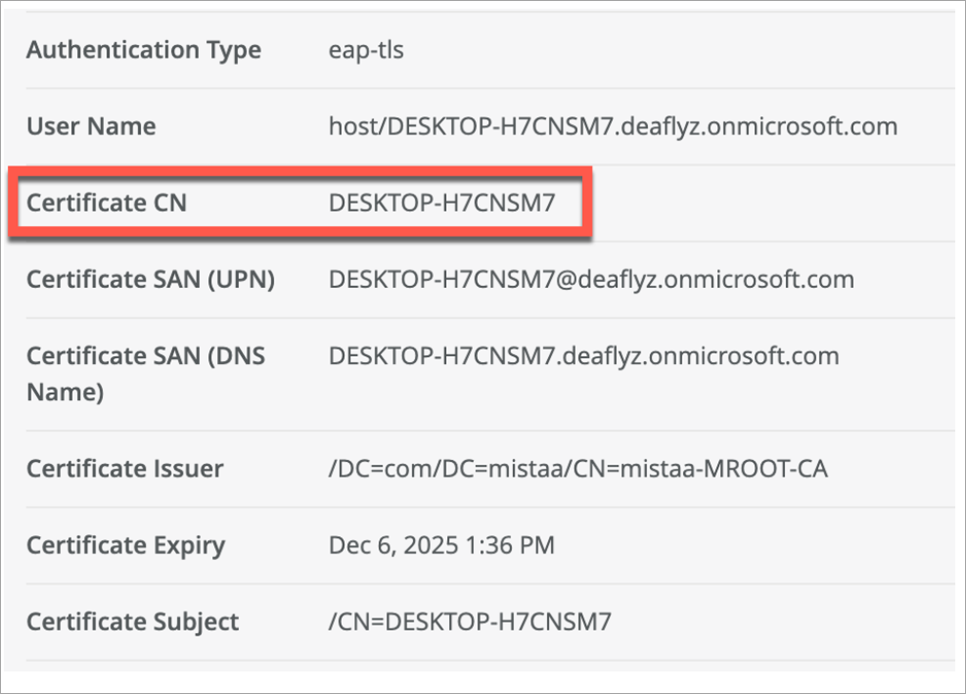Click the Certificate Expiry label
This screenshot has width=966, height=694.
[125, 546]
